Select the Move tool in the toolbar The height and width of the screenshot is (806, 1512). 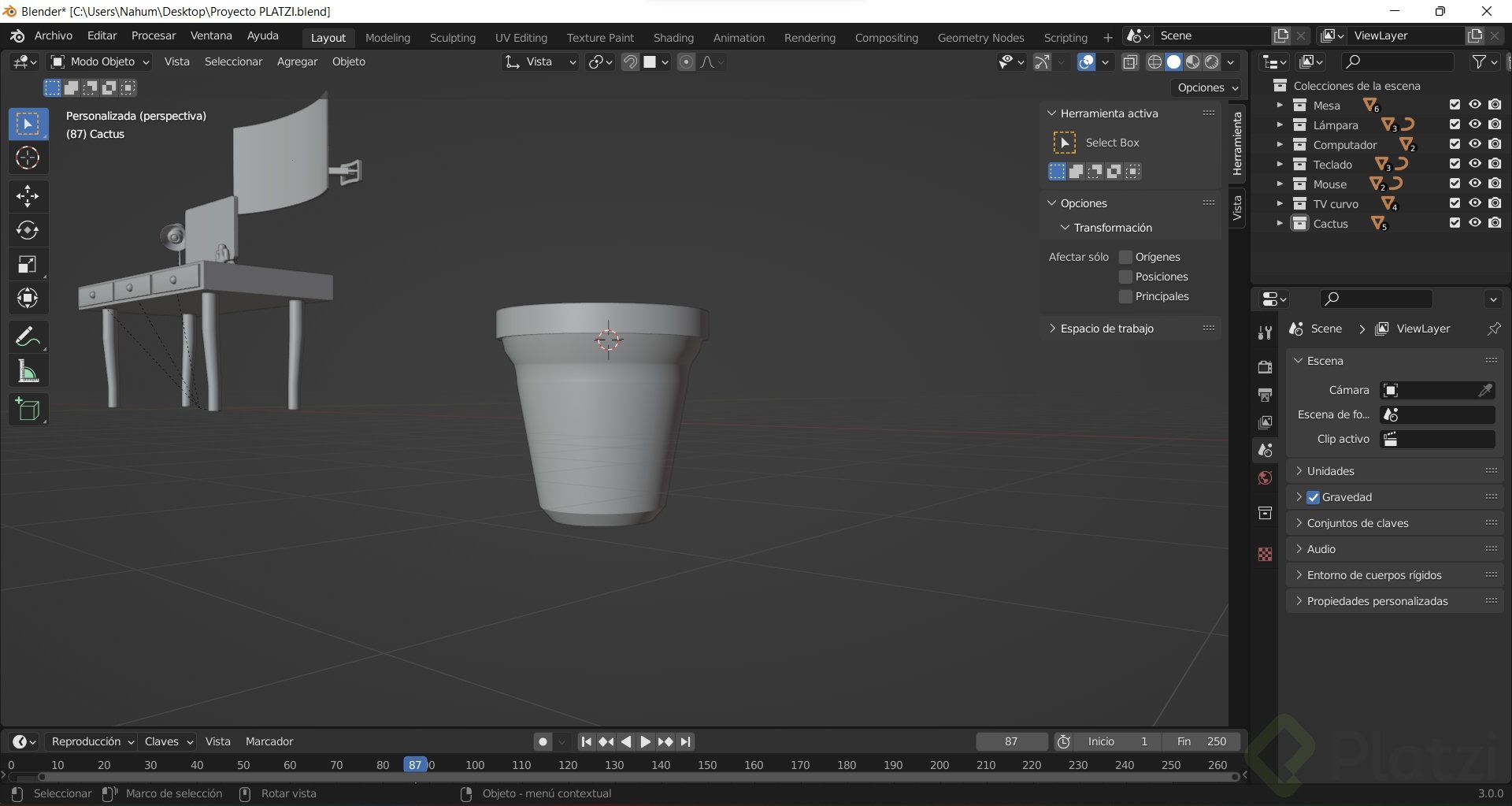coord(28,195)
